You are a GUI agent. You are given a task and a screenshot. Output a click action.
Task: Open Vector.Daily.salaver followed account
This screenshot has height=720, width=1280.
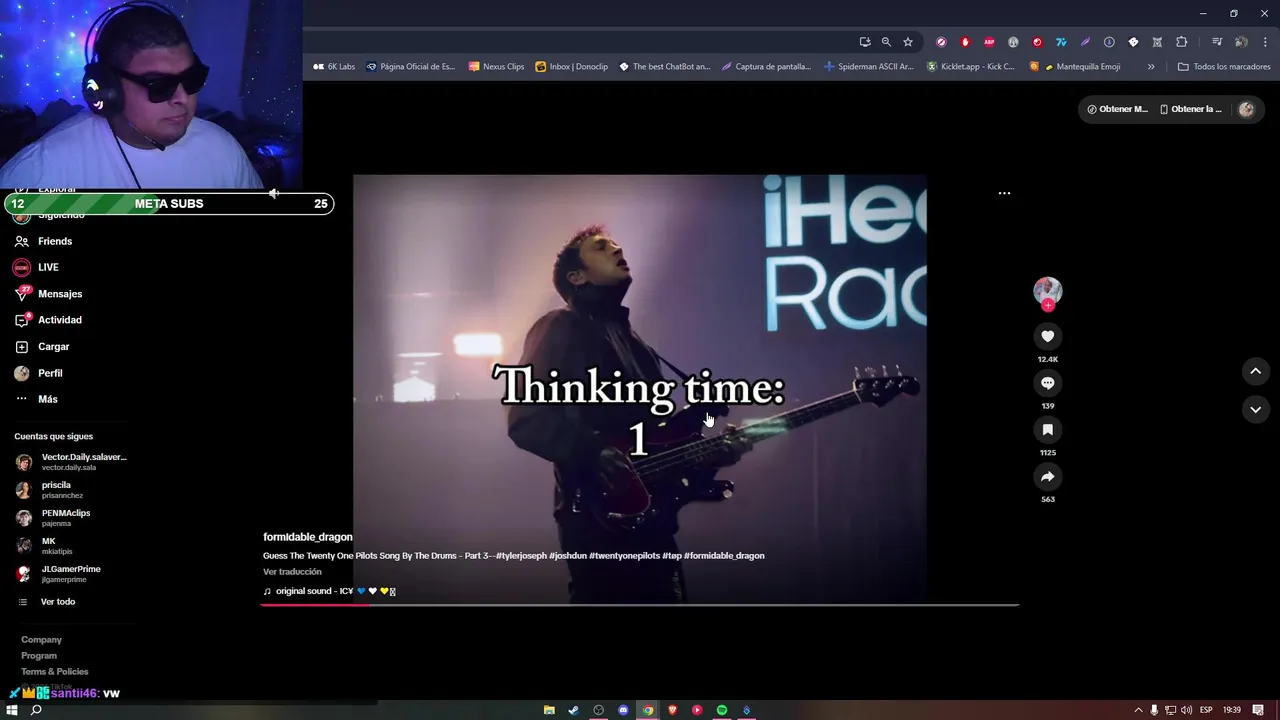point(71,461)
